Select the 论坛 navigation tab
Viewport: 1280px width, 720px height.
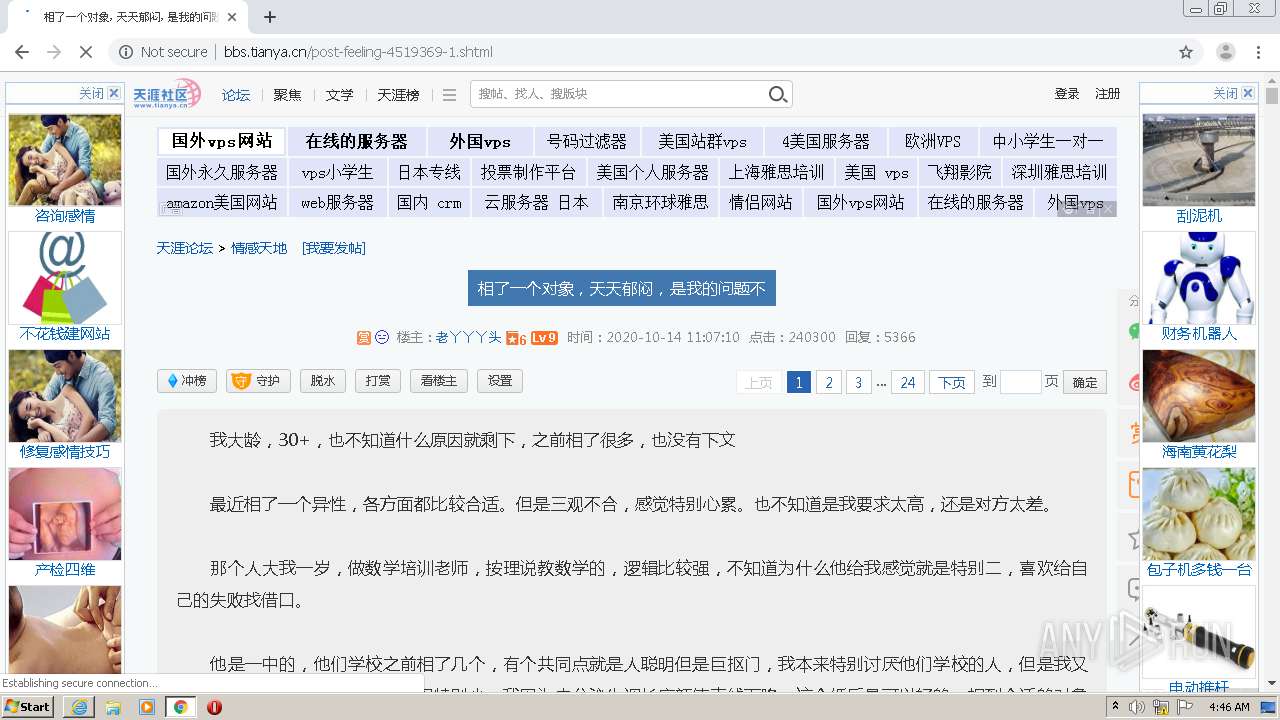click(x=236, y=95)
